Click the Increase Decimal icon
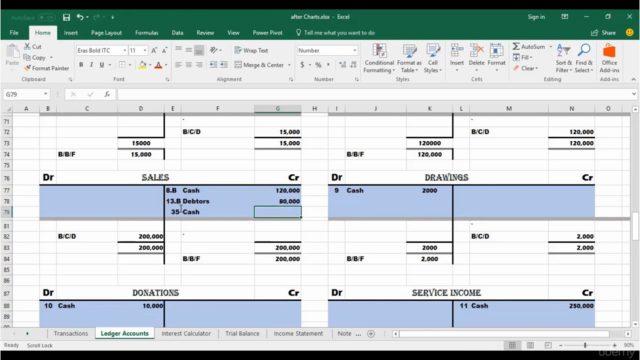640x360 pixels. [342, 65]
